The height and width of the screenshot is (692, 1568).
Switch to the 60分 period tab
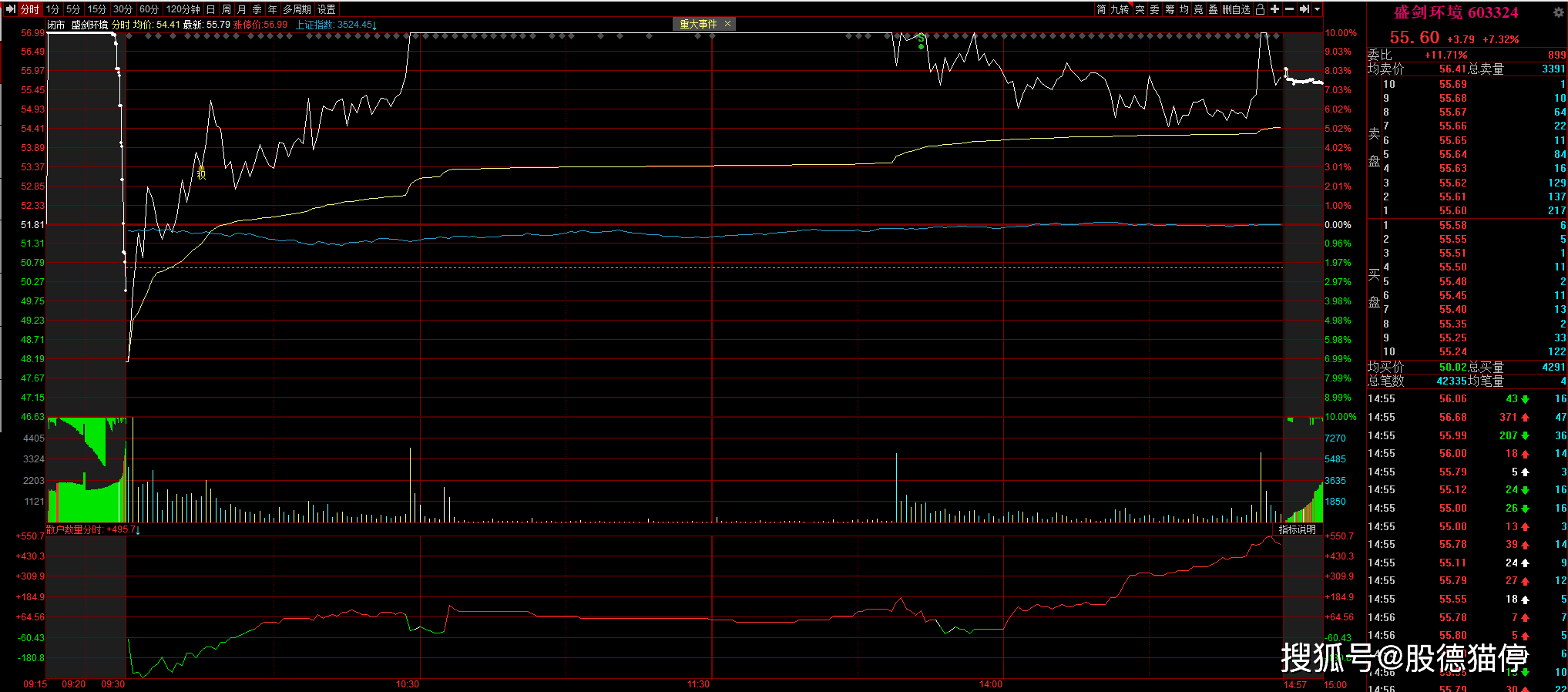pyautogui.click(x=149, y=9)
